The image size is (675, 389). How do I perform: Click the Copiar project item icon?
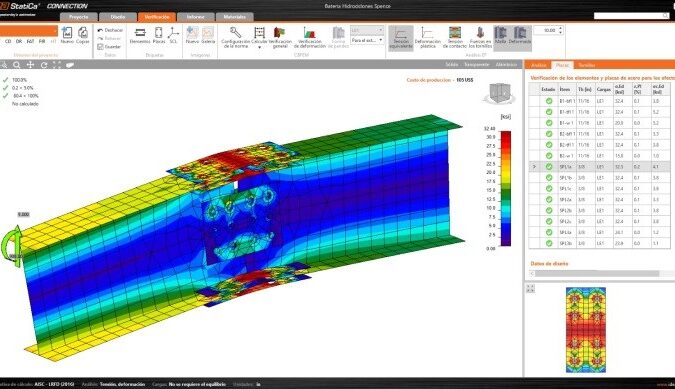[x=83, y=35]
